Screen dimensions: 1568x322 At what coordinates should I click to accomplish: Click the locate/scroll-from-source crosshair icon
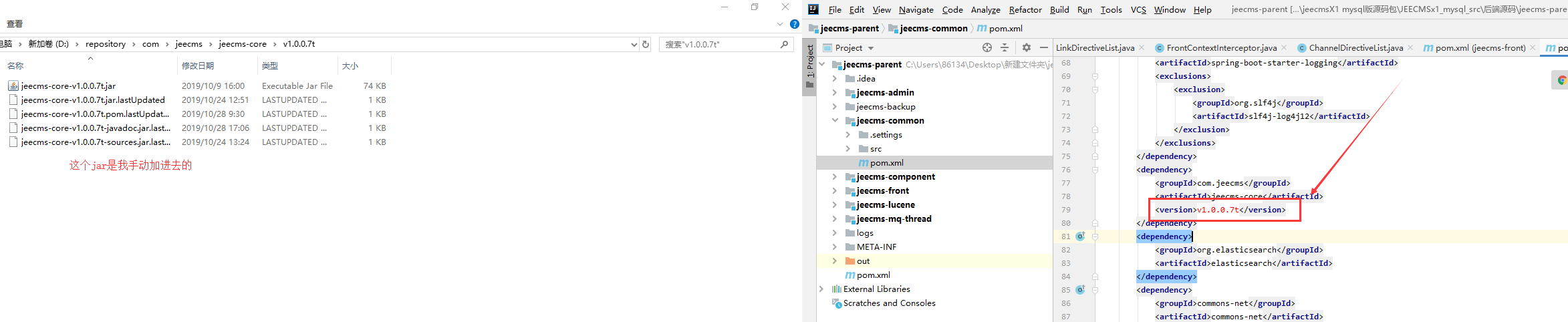(x=987, y=47)
